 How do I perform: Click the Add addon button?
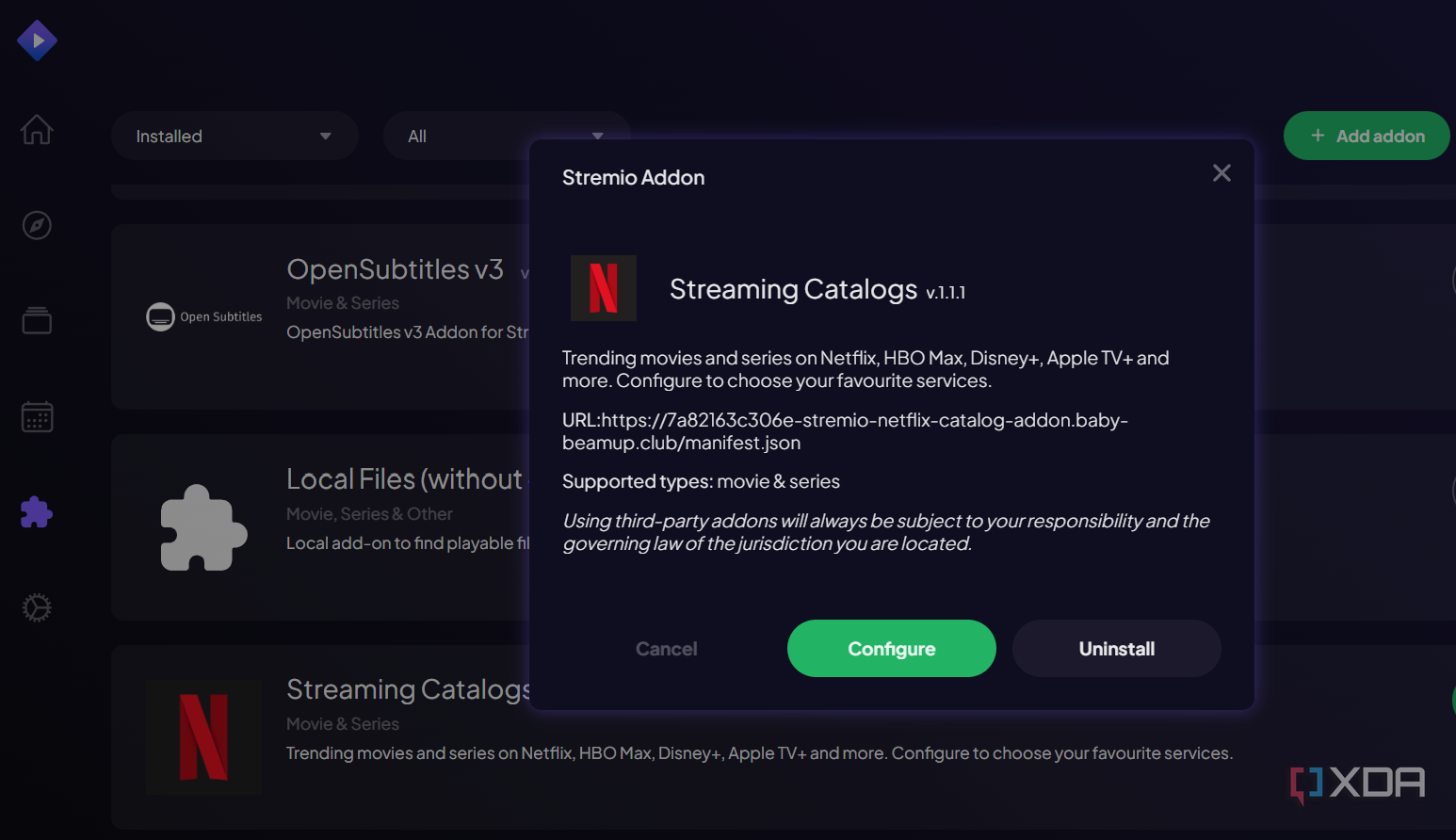(x=1367, y=136)
